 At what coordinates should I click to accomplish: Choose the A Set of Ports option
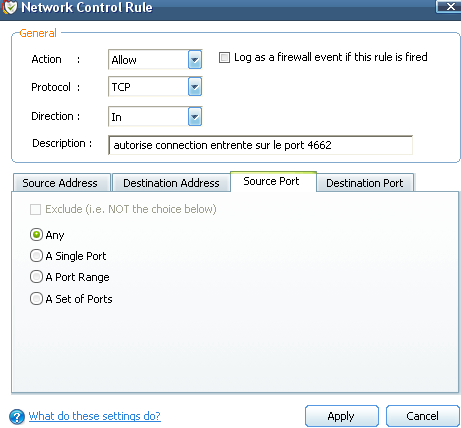coord(36,298)
